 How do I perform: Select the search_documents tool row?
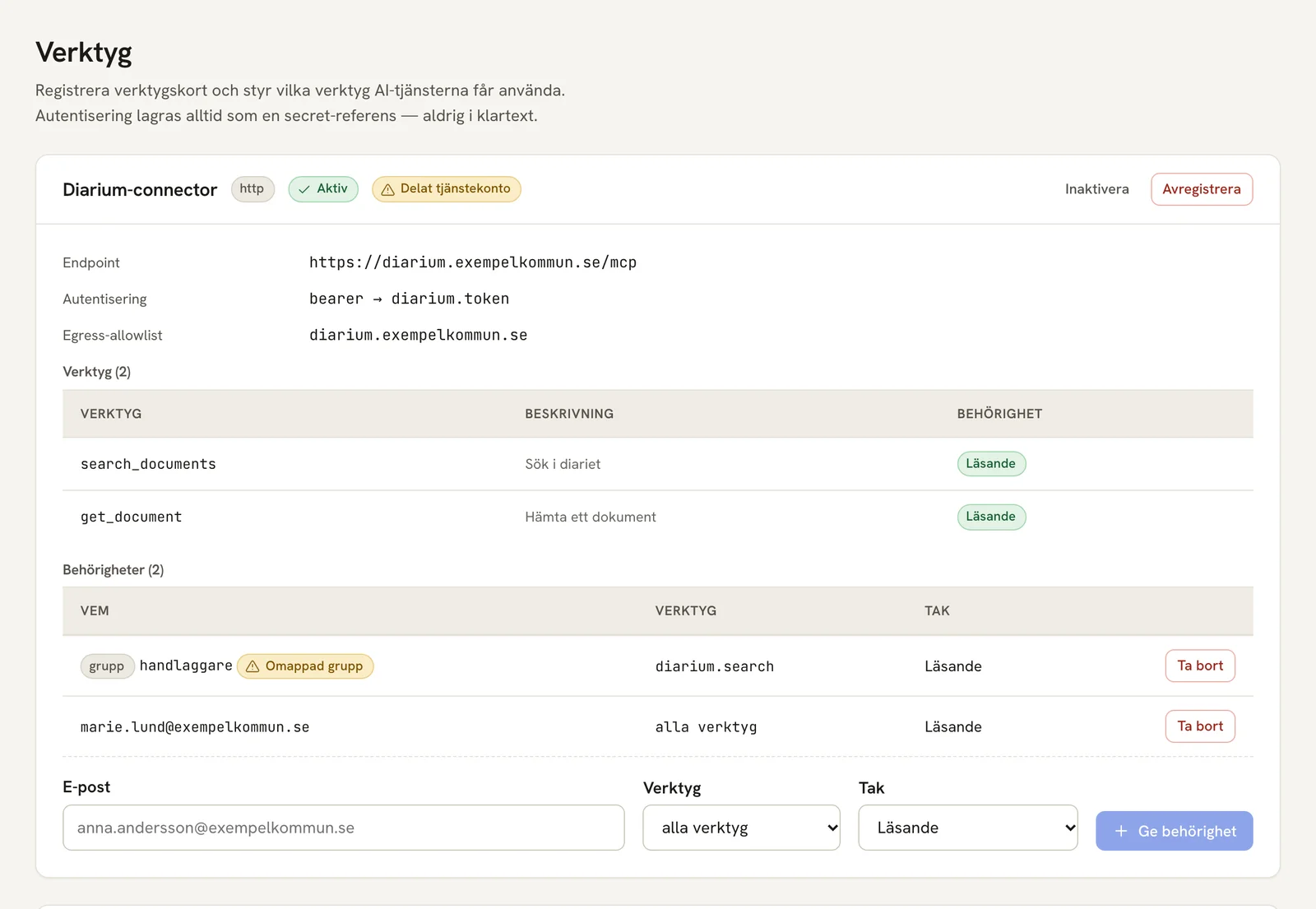tap(658, 464)
